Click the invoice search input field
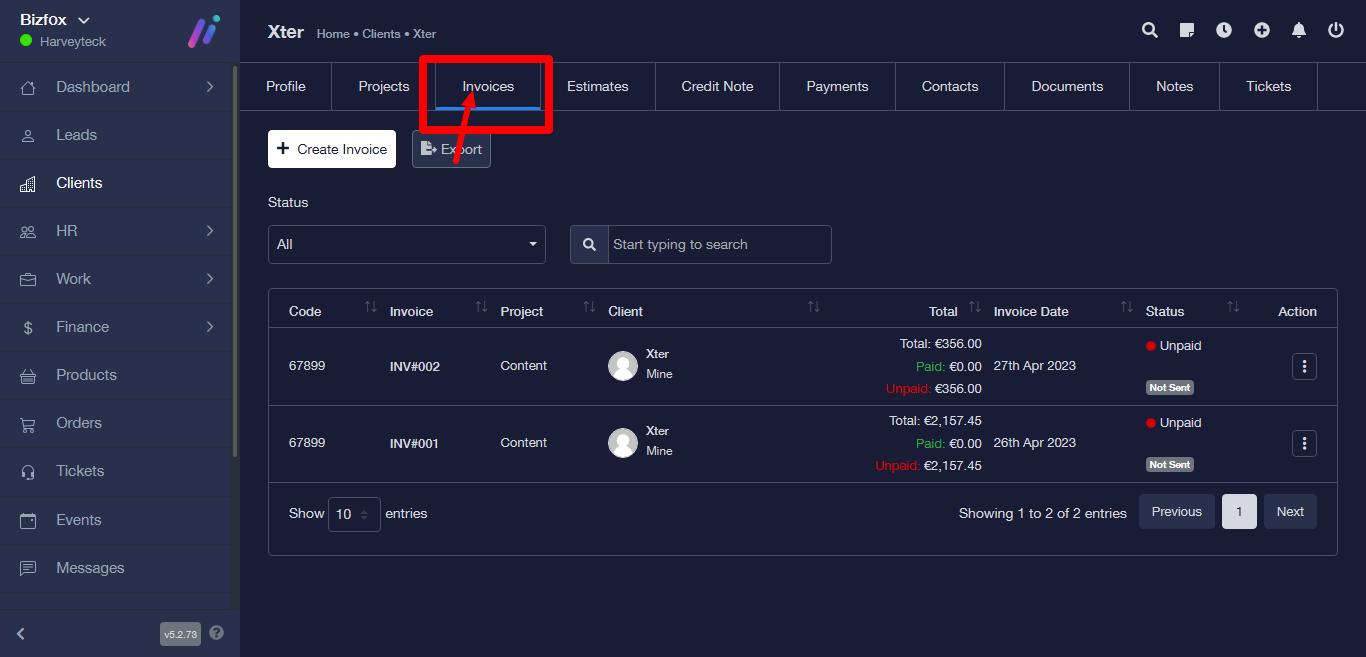1366x657 pixels. (x=718, y=244)
